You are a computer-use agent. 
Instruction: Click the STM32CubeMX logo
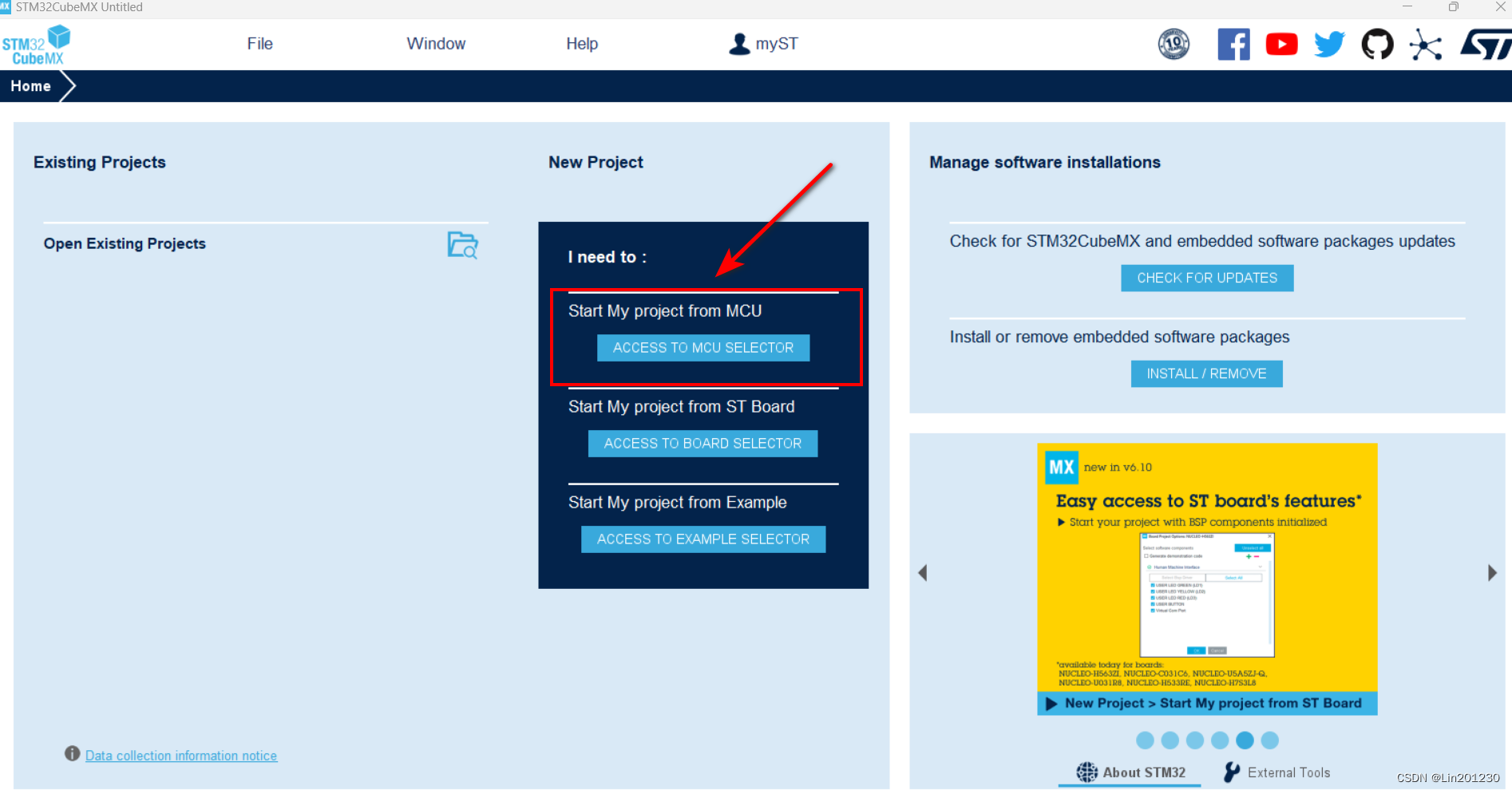tap(37, 45)
